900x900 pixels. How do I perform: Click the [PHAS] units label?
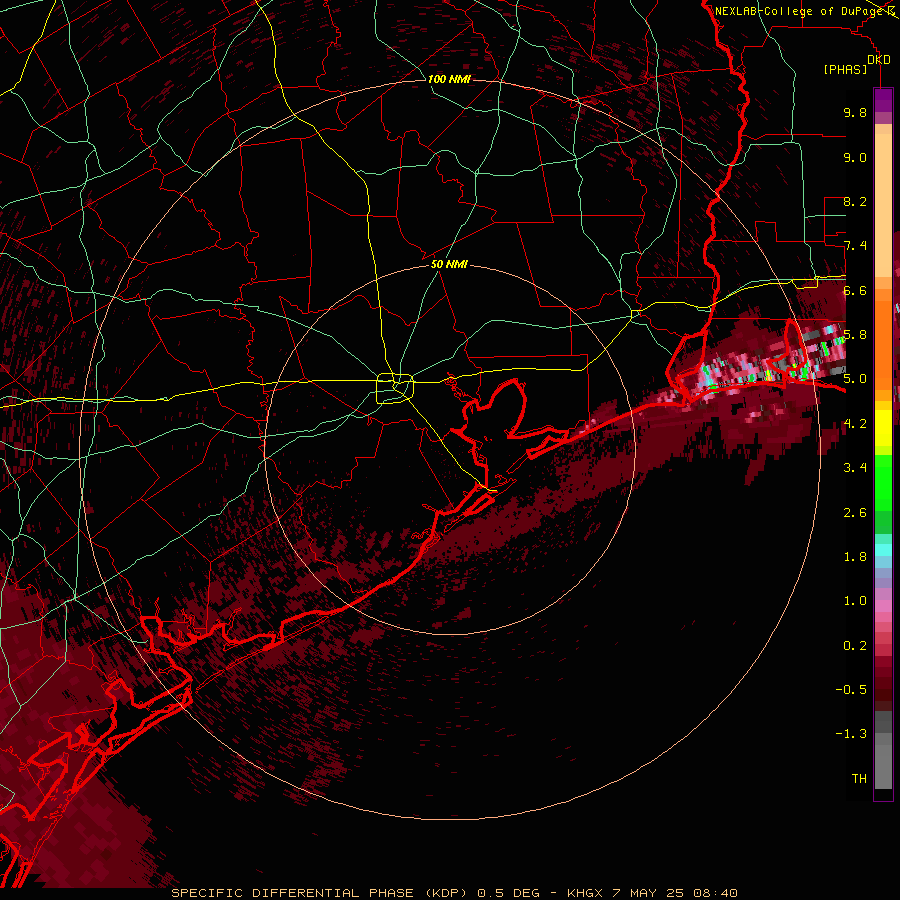click(845, 70)
